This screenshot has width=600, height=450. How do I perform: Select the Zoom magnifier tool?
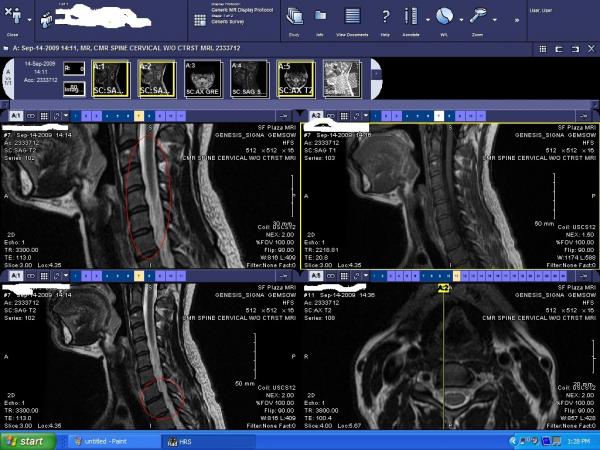(x=480, y=17)
